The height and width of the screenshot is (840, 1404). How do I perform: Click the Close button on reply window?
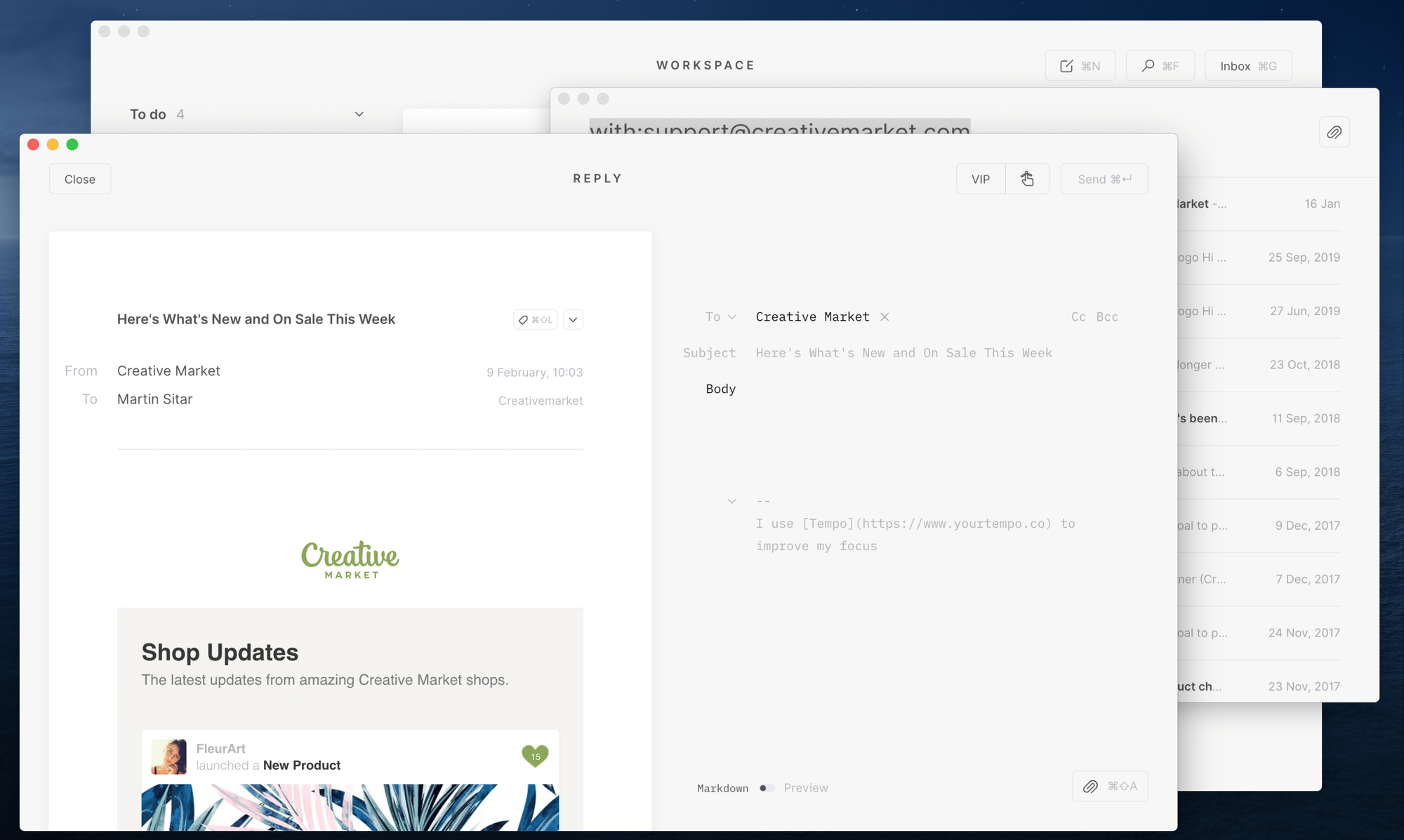[80, 179]
